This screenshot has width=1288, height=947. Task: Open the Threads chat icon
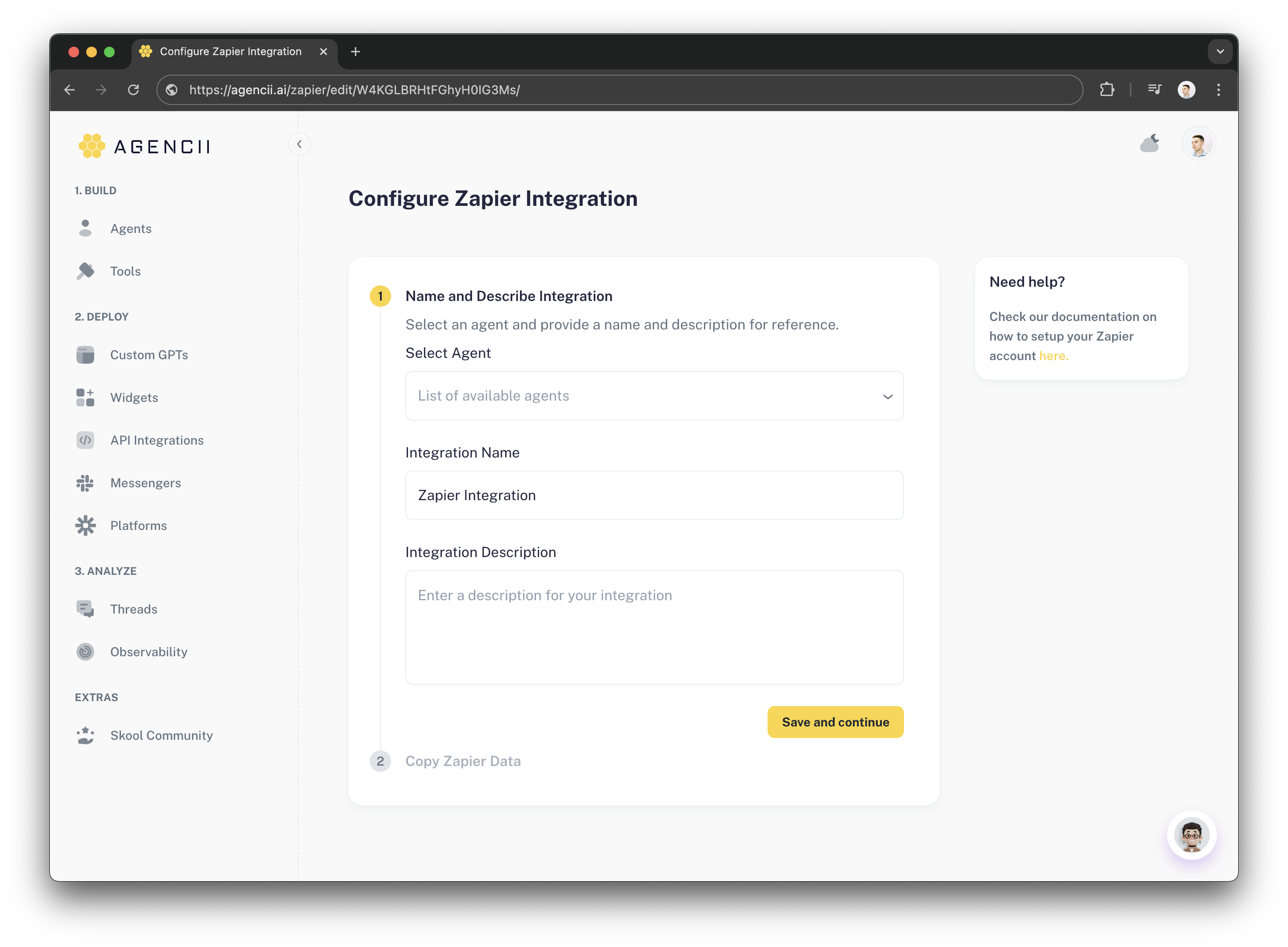click(x=85, y=609)
